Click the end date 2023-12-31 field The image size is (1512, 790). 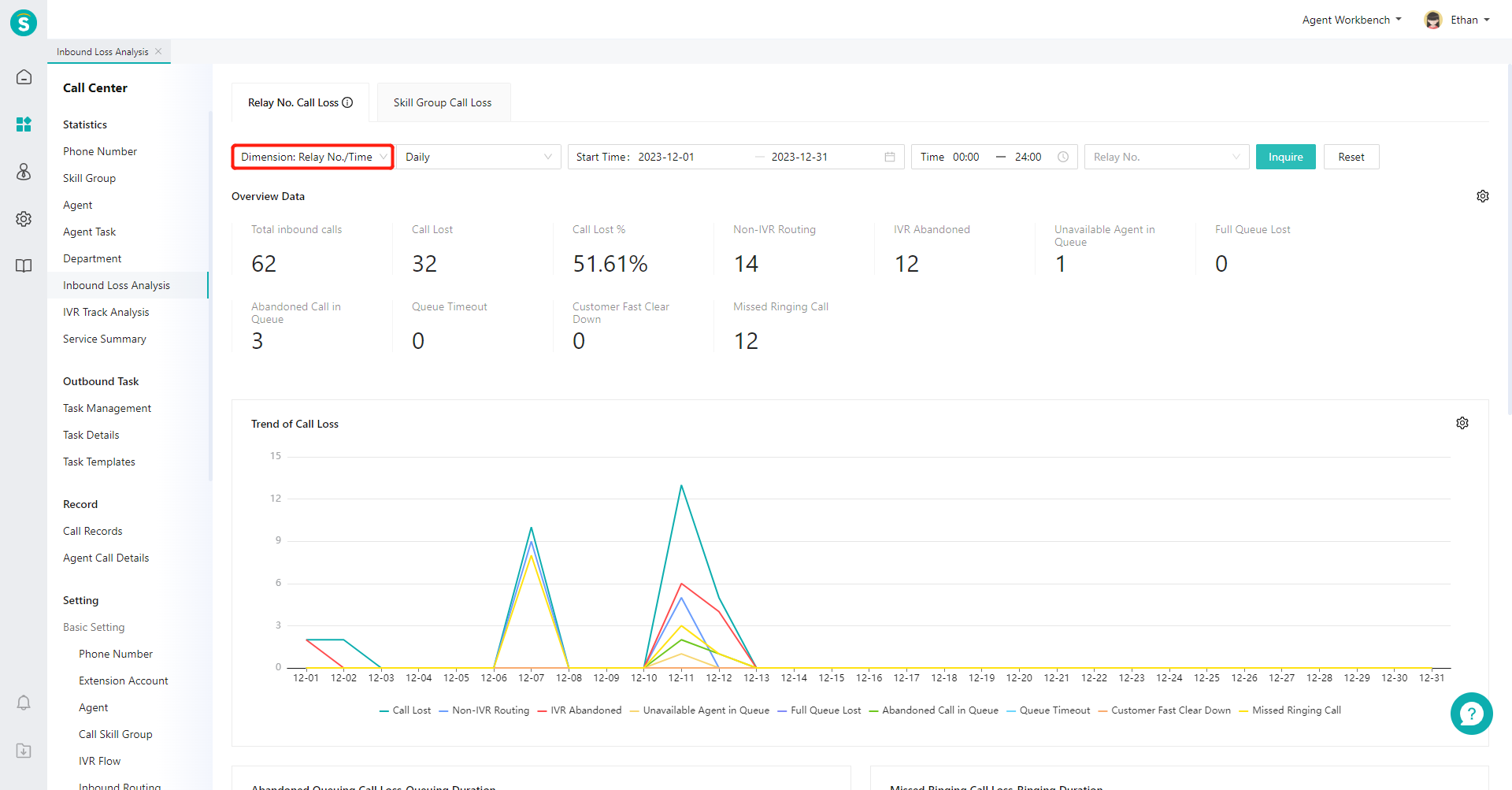pos(799,157)
